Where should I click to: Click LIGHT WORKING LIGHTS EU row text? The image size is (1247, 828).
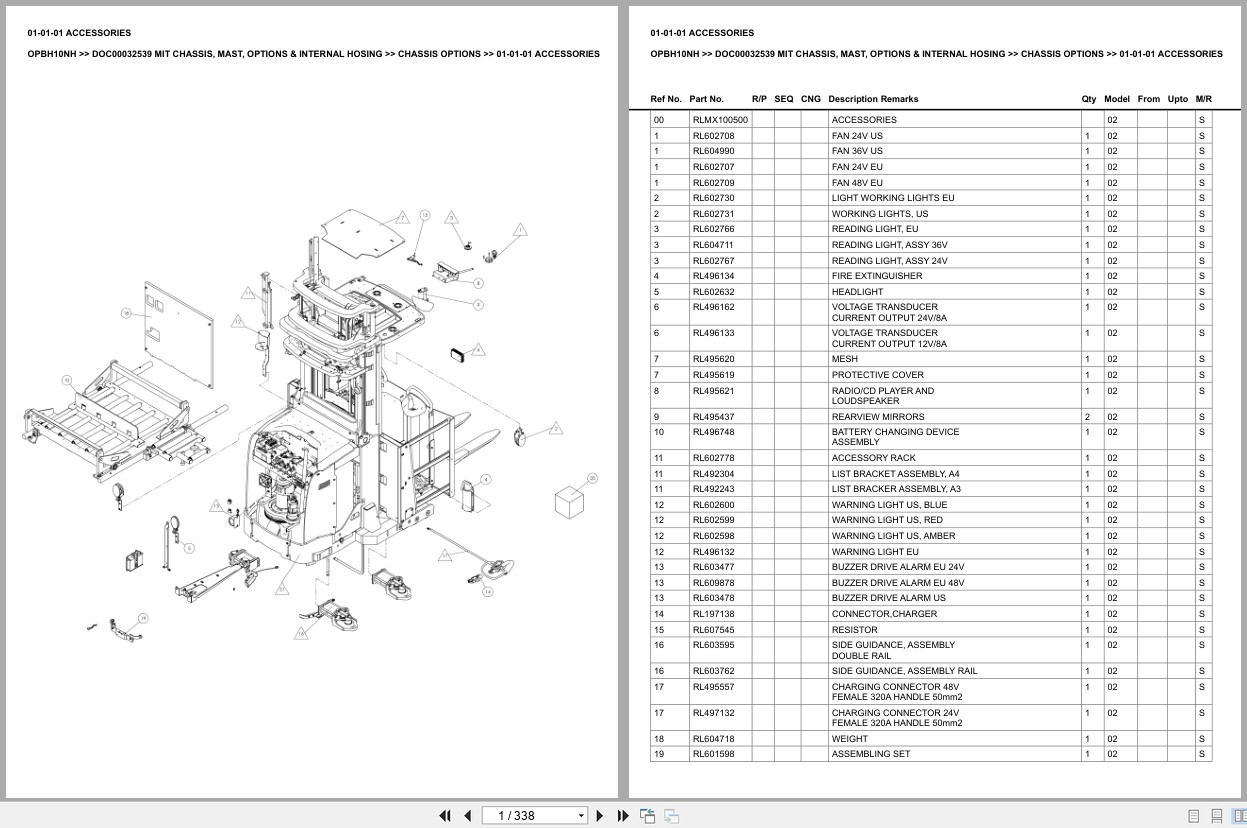893,198
